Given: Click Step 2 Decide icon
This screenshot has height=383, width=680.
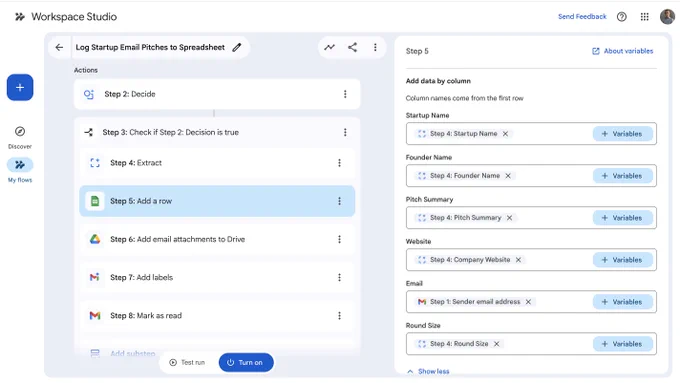Looking at the screenshot, I should coord(89,94).
